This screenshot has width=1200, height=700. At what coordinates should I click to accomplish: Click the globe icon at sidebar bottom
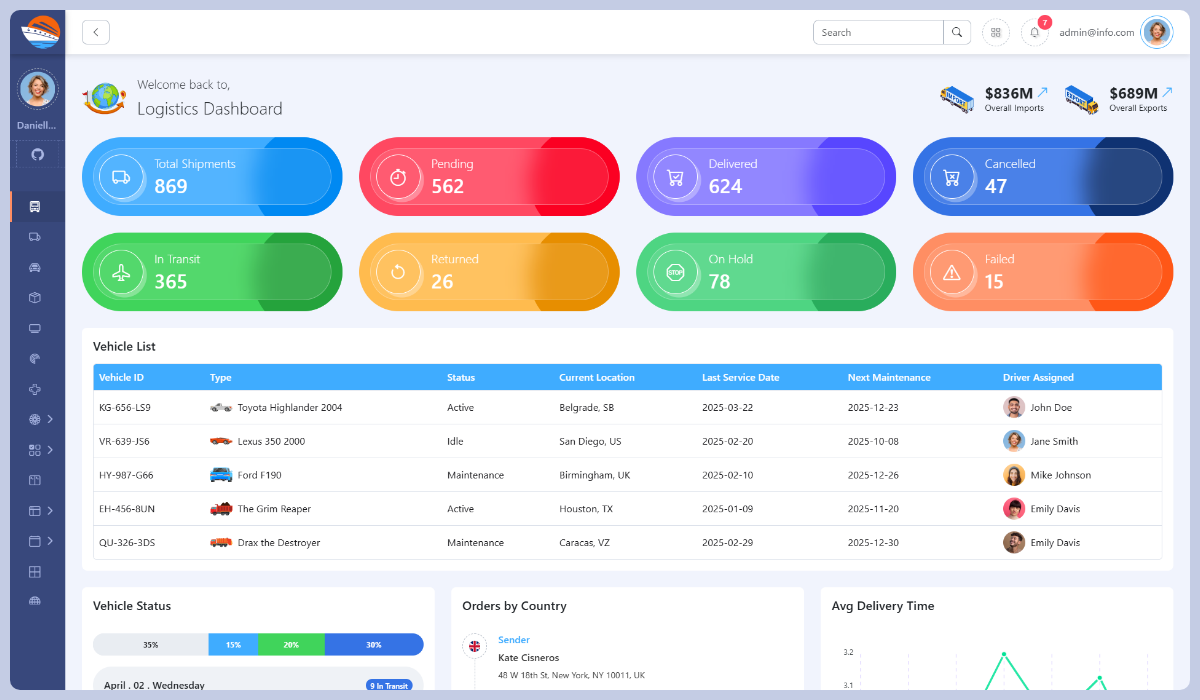37,601
